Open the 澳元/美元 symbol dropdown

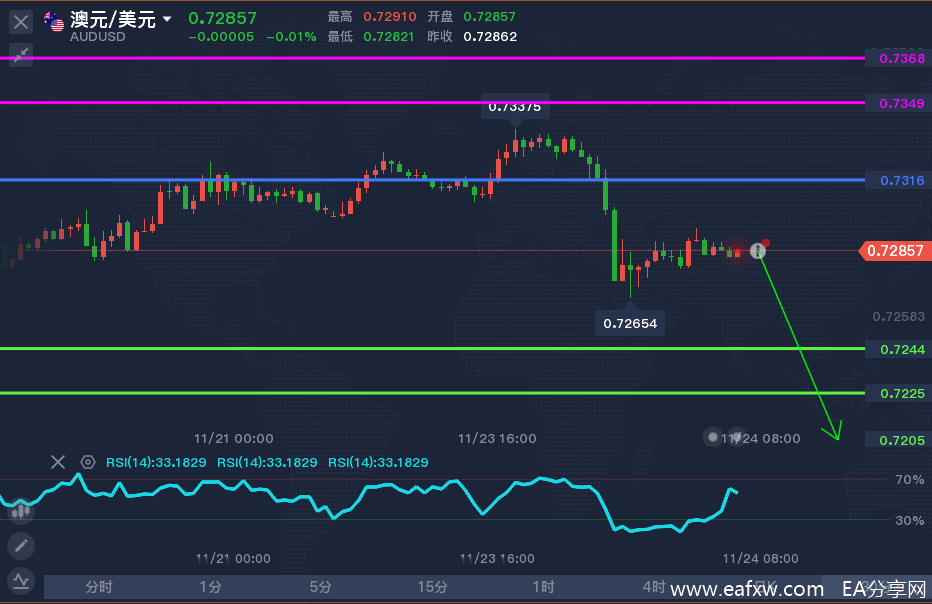coord(167,19)
